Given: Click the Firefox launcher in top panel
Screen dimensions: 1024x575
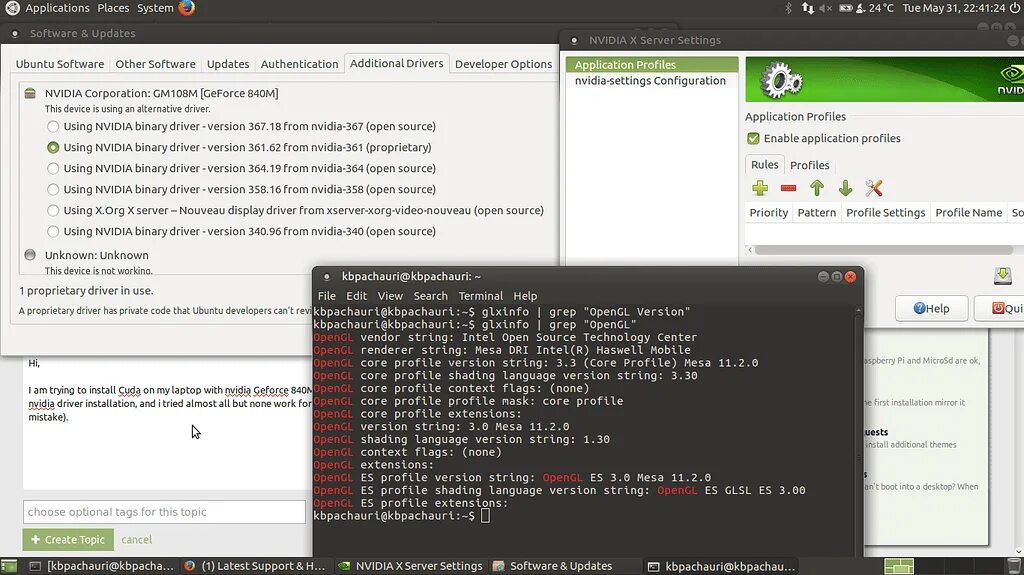Looking at the screenshot, I should point(187,8).
